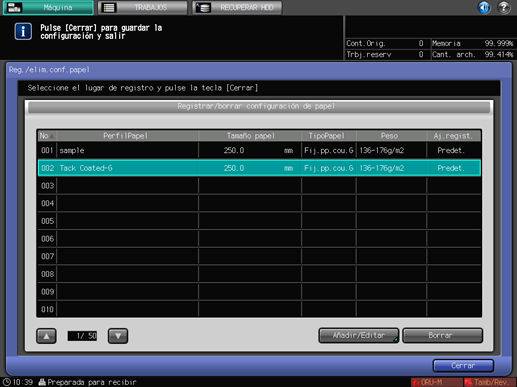Select row 001 sample profile
Image resolution: width=517 pixels, height=387 pixels.
259,150
